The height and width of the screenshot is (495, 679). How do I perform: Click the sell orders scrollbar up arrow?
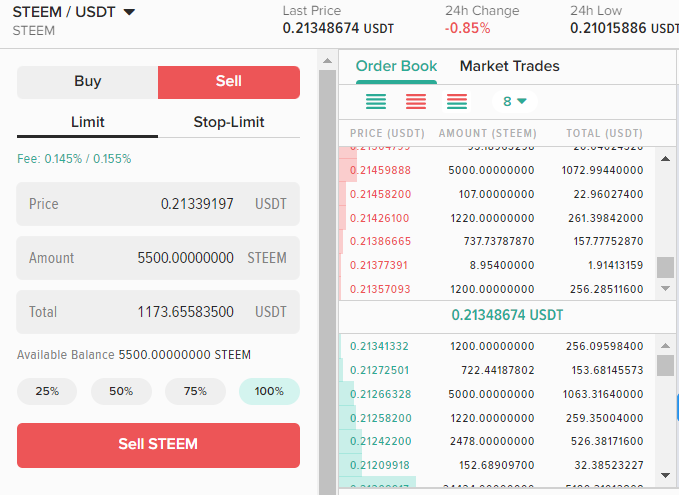point(666,159)
